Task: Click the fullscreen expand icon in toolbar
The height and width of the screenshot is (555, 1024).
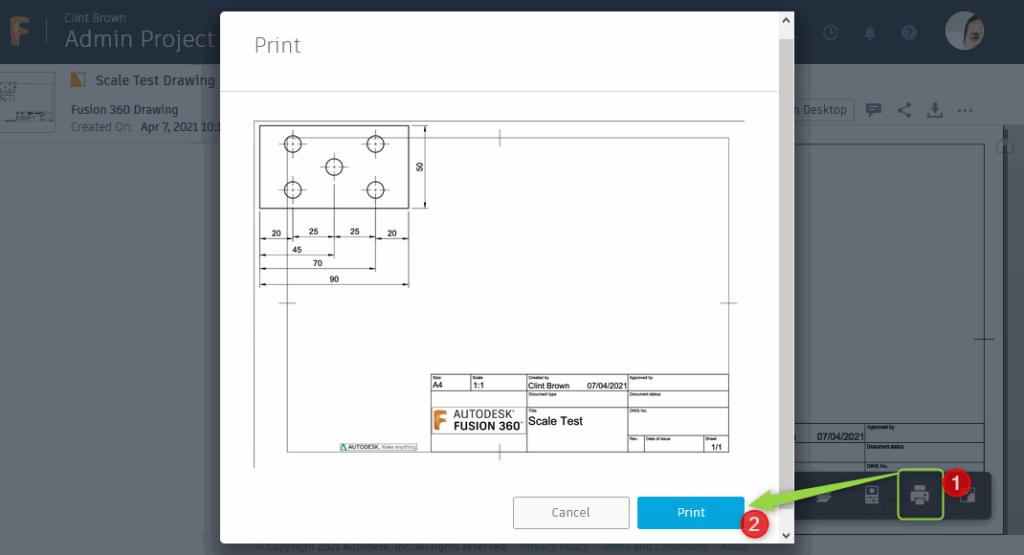Action: tap(967, 496)
